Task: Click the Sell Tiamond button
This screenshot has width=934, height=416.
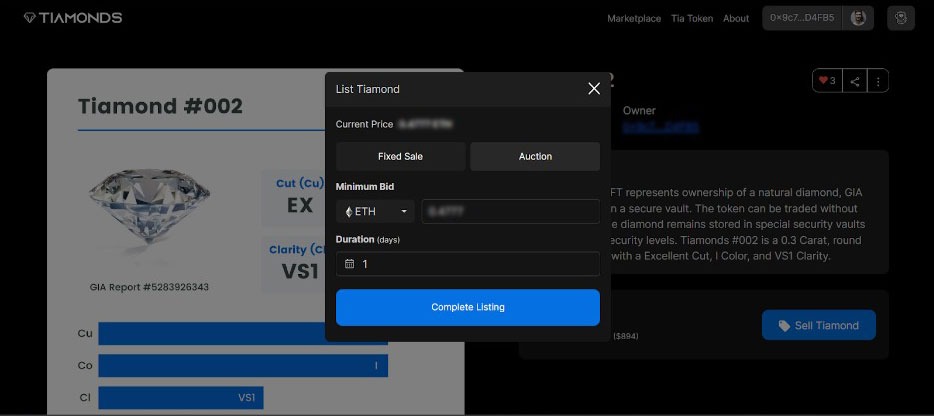Action: 818,325
